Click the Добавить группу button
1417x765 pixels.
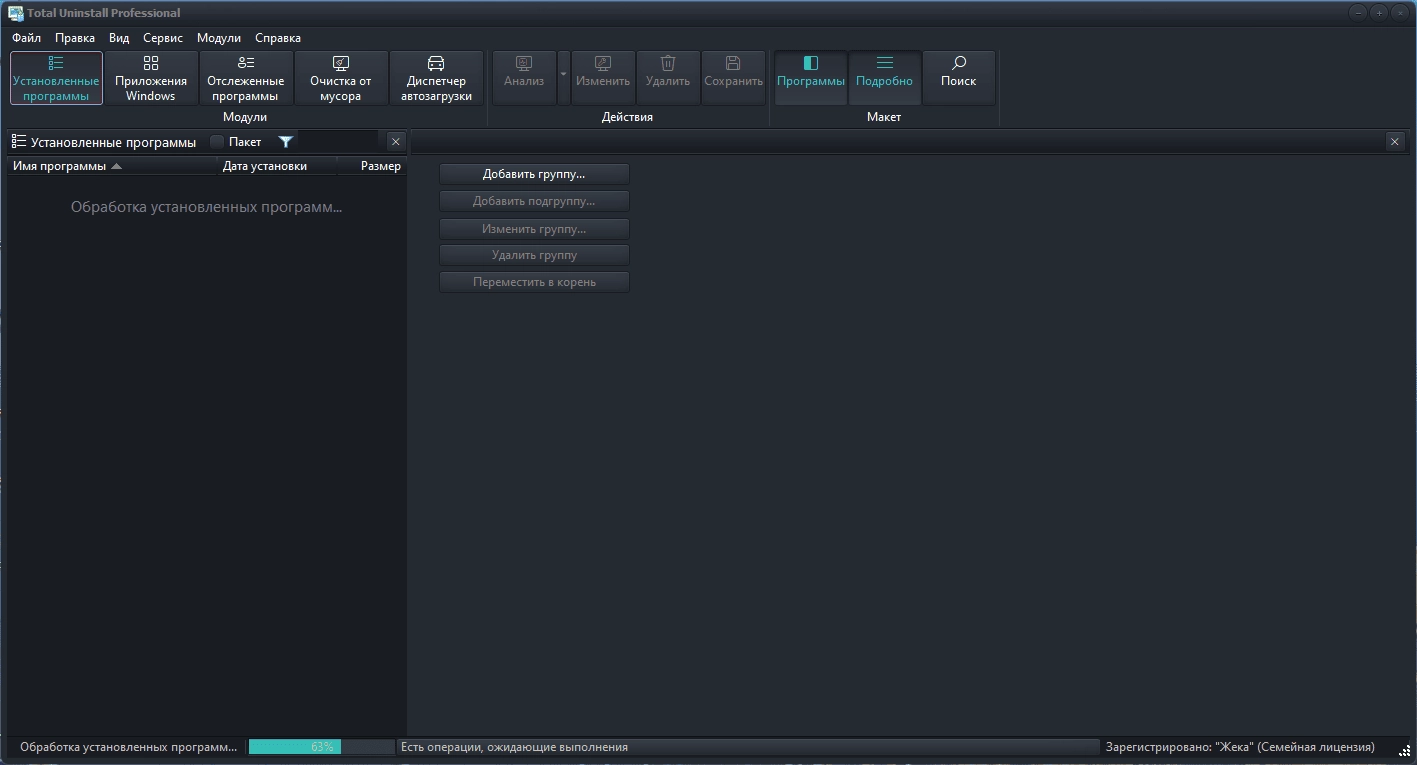tap(534, 174)
